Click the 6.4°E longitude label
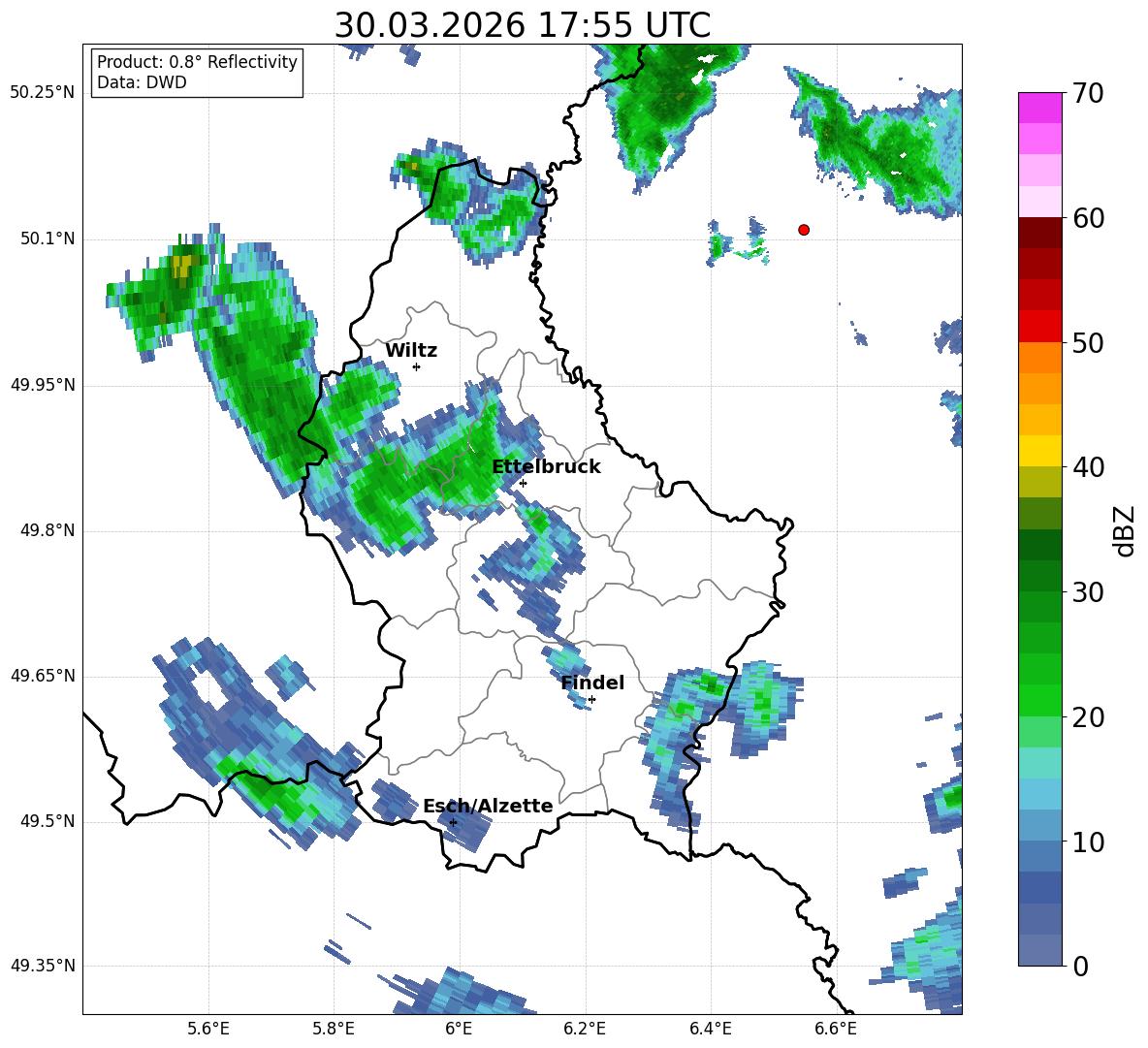This screenshot has height=1048, width=1148. point(710,1029)
